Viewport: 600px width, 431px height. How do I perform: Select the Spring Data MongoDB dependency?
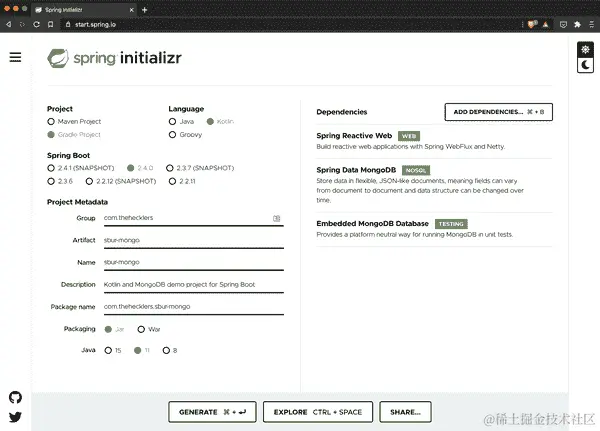click(434, 185)
